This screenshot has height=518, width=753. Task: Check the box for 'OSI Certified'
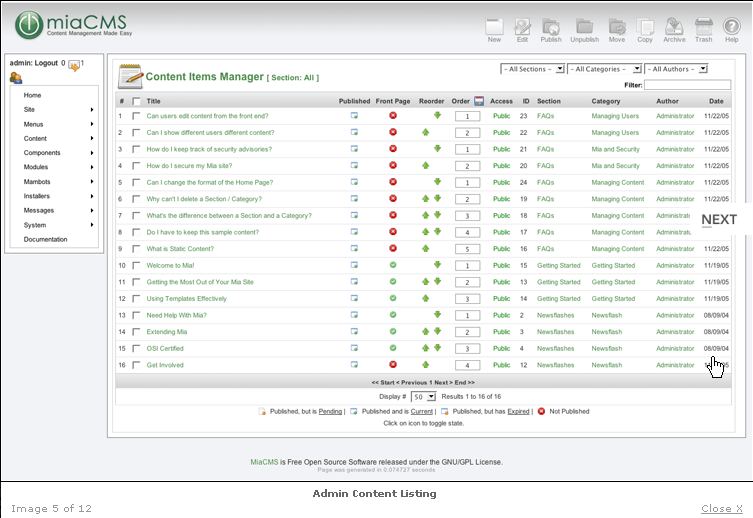coord(136,349)
